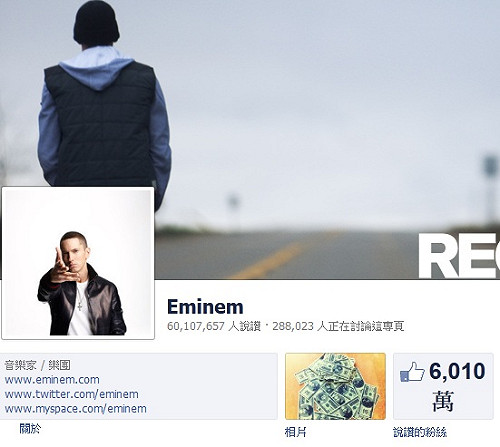The image size is (500, 447).
Task: Click the 音樂家 / 樂團 category text
Action: (37, 365)
